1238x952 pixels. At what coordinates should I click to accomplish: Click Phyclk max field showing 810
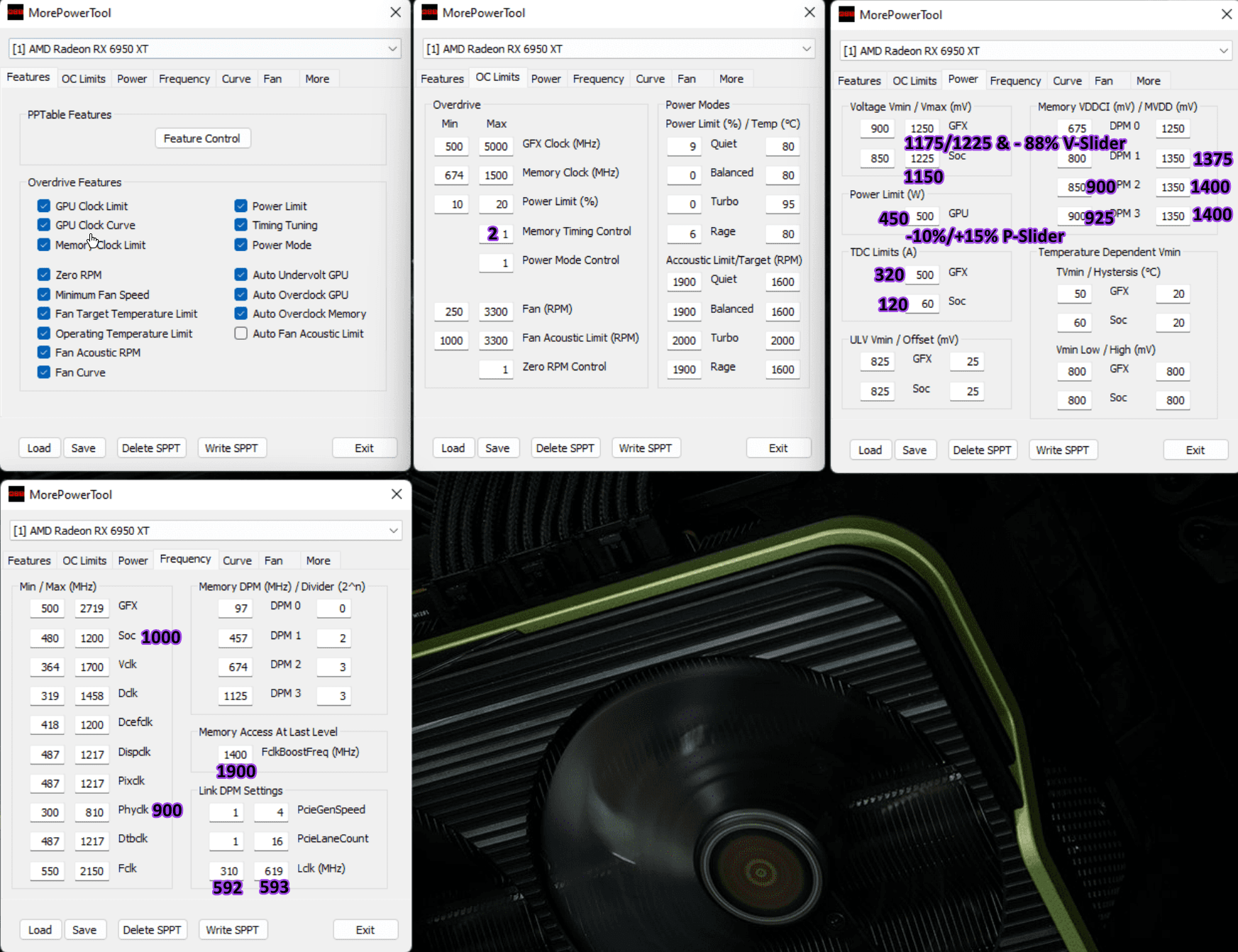[x=92, y=813]
